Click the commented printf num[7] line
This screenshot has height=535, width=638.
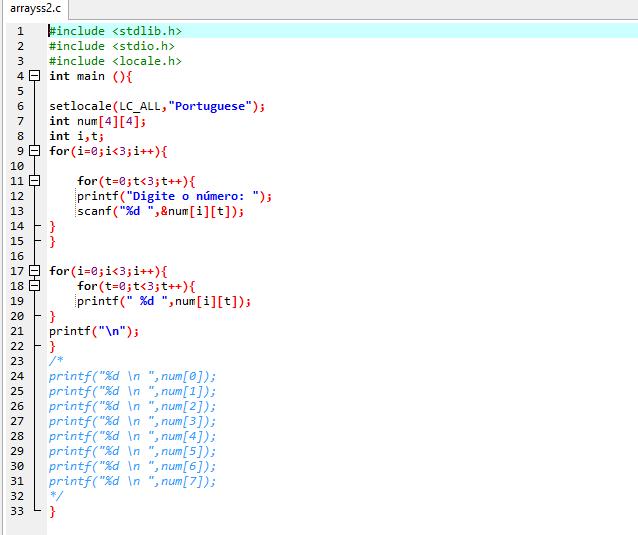coord(132,481)
